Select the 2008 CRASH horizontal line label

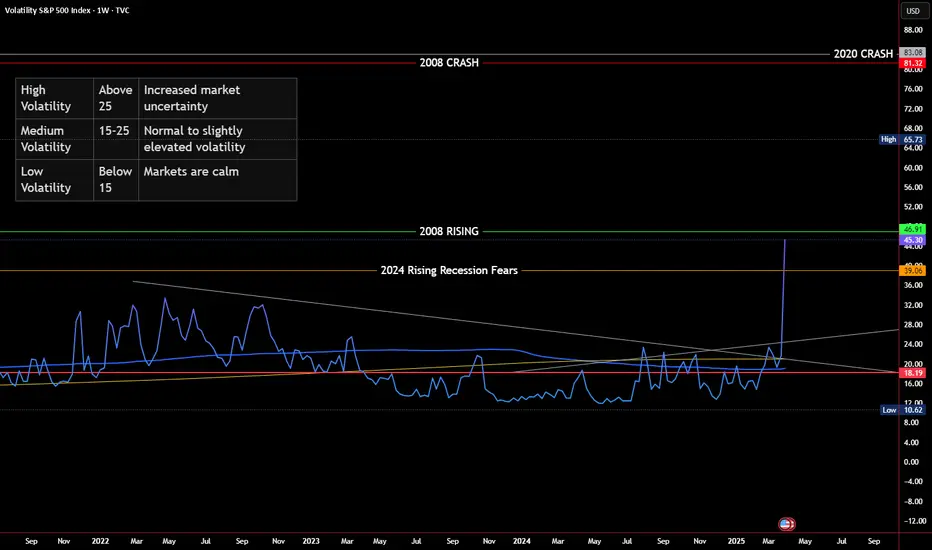coord(449,62)
